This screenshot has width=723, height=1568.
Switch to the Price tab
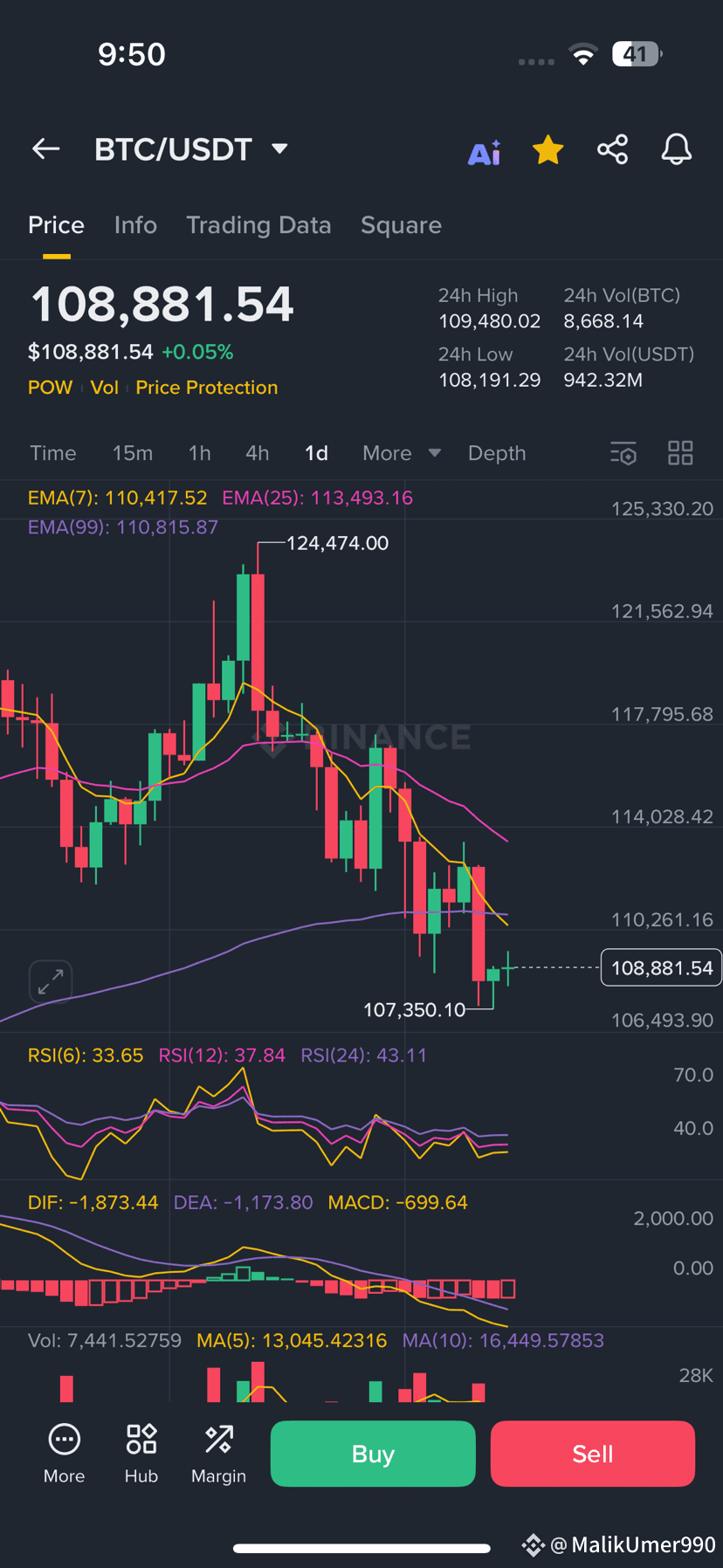pos(56,225)
